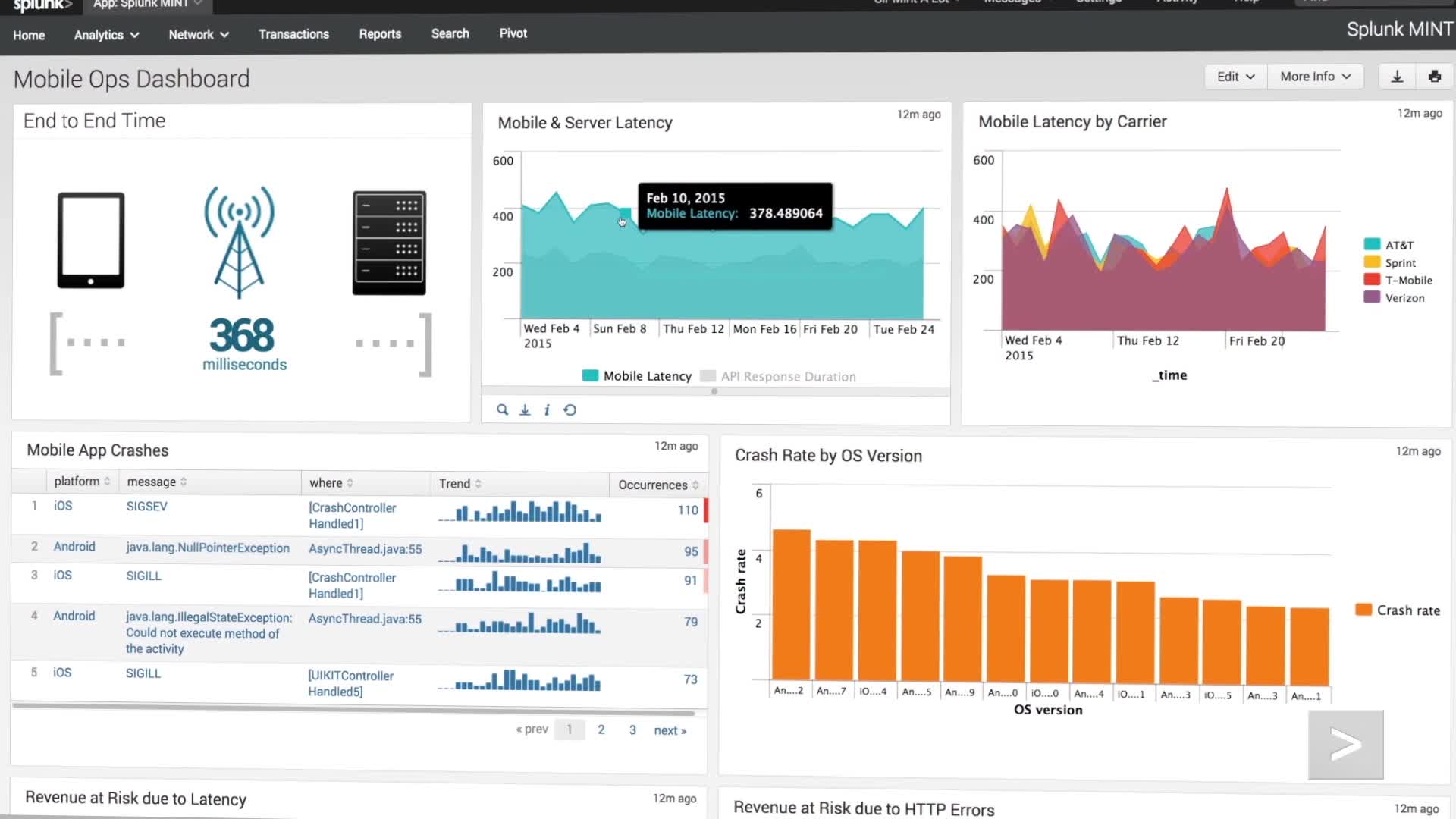Go to page 2 of Mobile App Crashes
Viewport: 1456px width, 819px height.
601,729
